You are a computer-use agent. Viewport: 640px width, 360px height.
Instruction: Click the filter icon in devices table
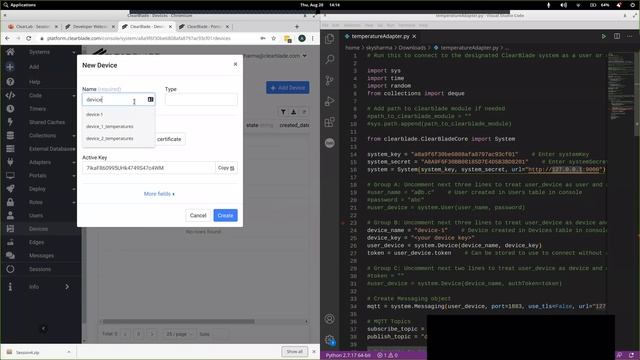pos(283,111)
